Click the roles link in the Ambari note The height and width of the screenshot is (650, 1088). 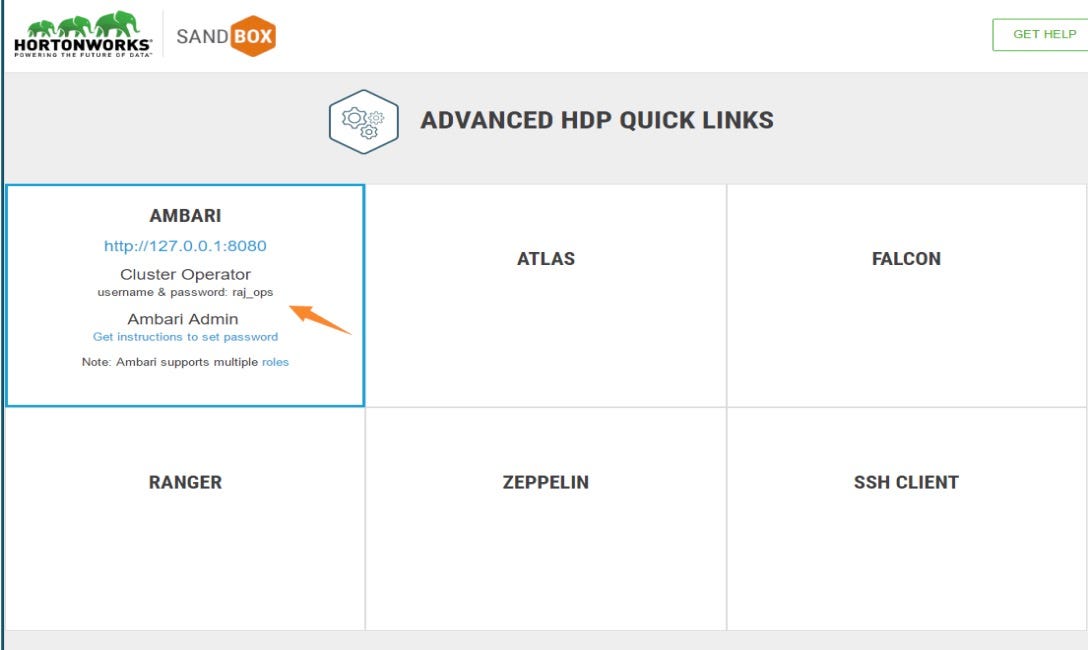pyautogui.click(x=277, y=362)
